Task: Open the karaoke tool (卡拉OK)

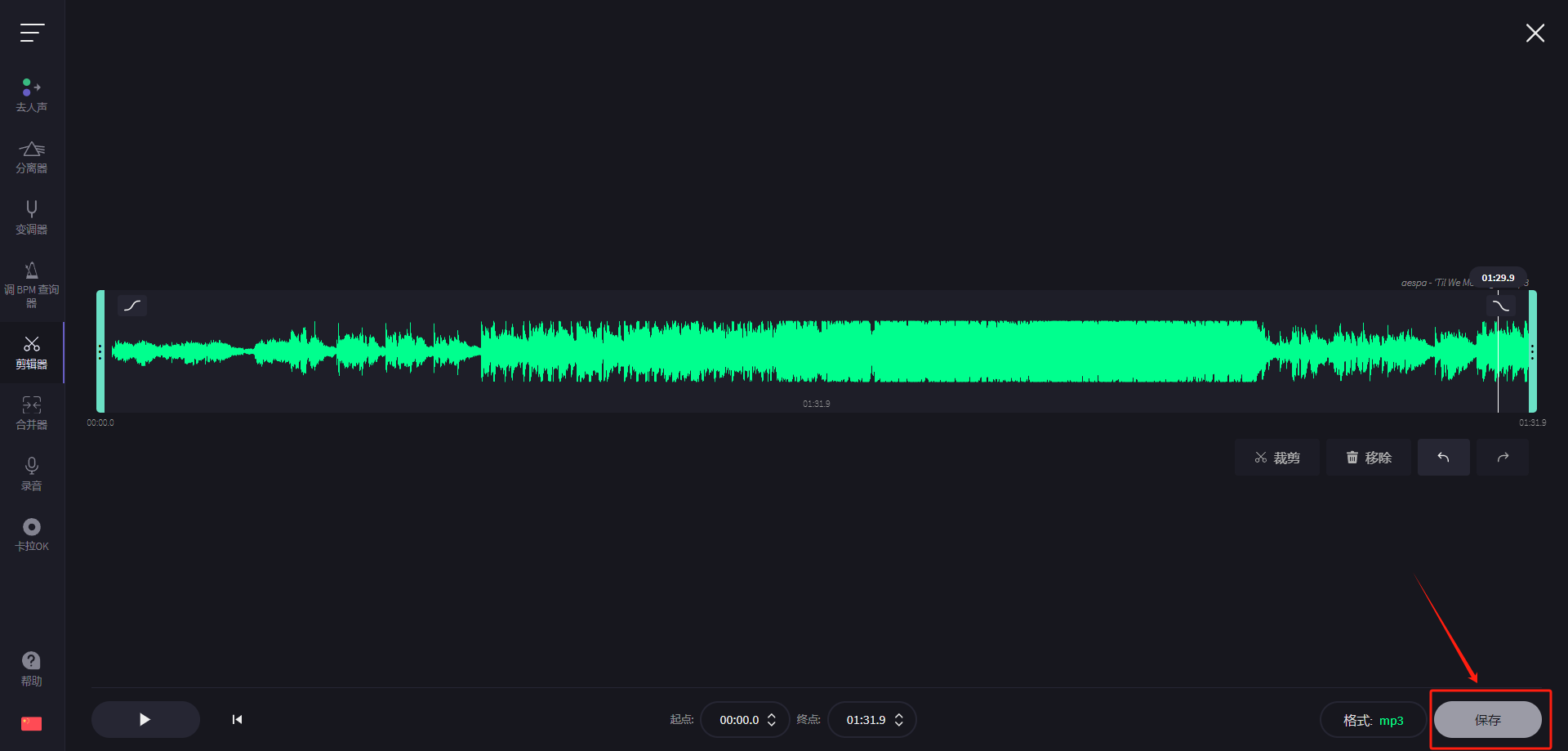Action: pos(32,534)
